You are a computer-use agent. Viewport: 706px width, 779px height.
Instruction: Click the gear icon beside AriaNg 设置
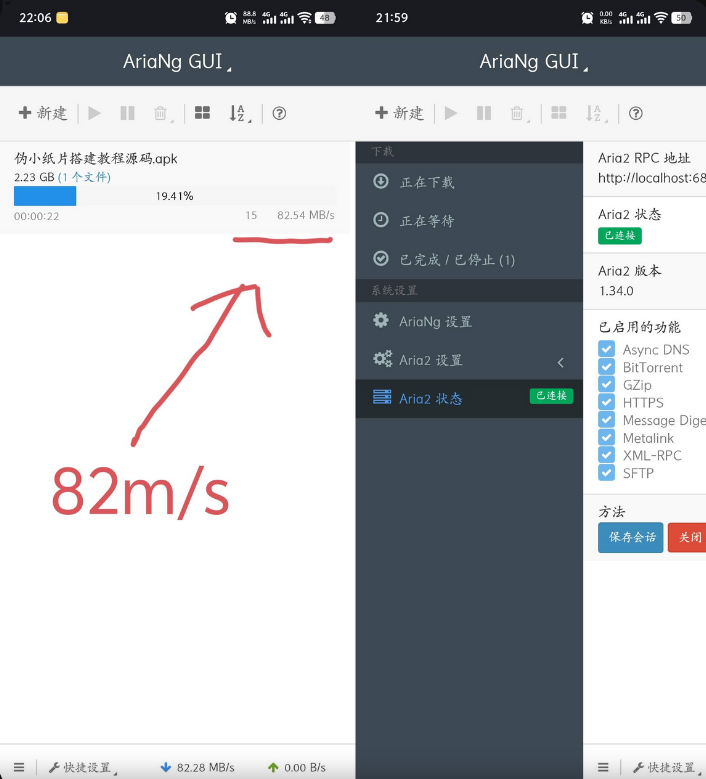click(x=381, y=320)
